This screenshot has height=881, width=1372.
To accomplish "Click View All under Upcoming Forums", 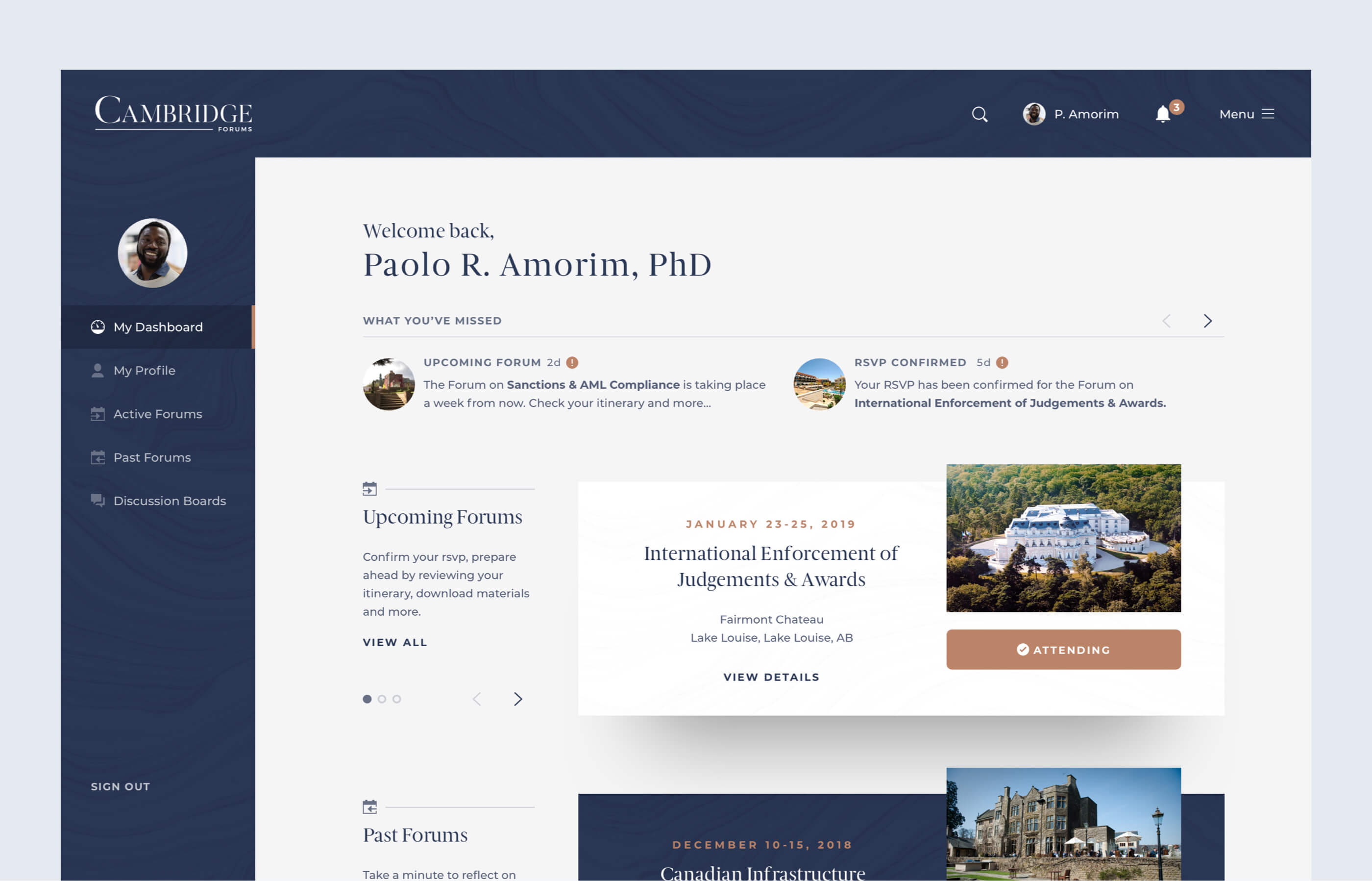I will pos(394,642).
